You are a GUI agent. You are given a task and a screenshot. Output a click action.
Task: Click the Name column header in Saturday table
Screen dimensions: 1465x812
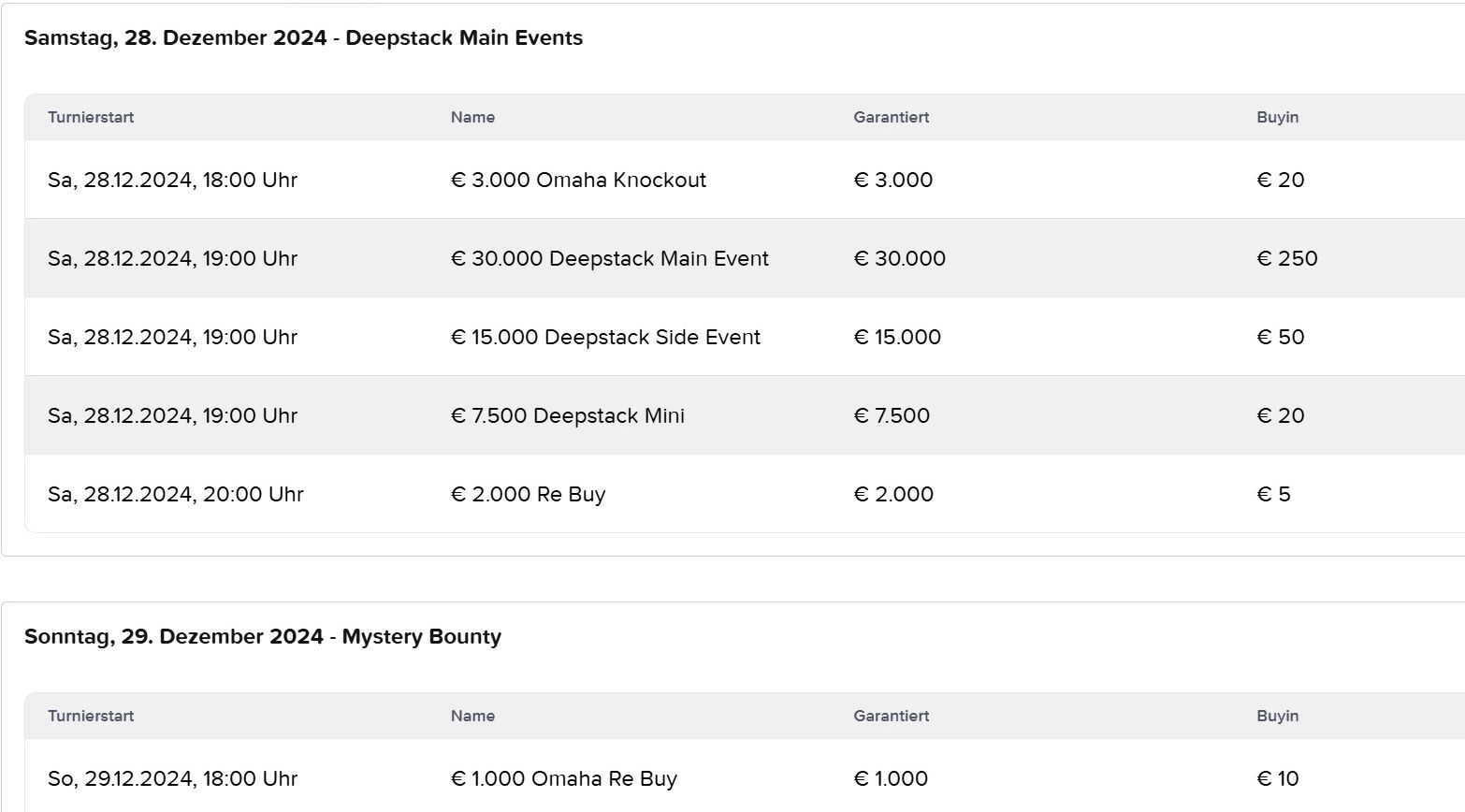pyautogui.click(x=472, y=117)
